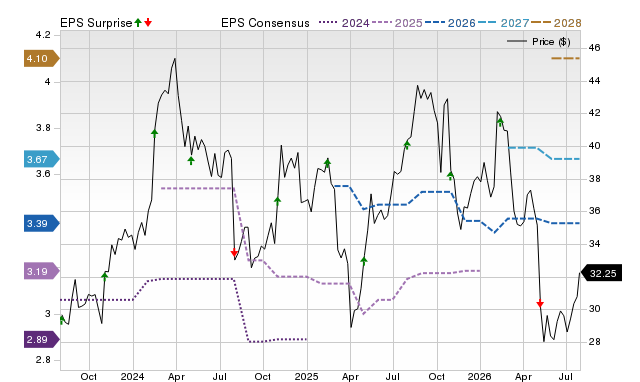Click the Price ($) legend label

click(x=551, y=42)
